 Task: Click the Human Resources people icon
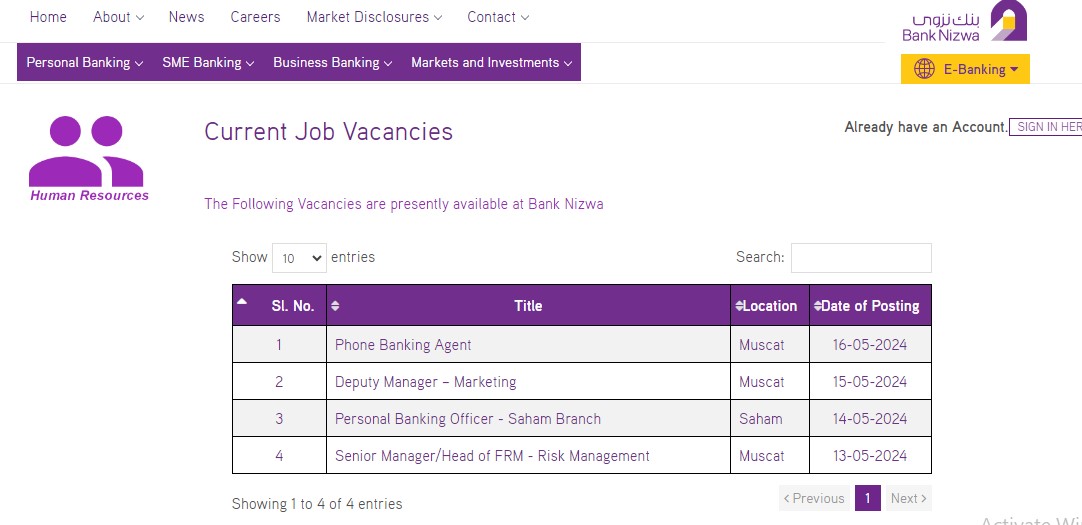coord(86,151)
